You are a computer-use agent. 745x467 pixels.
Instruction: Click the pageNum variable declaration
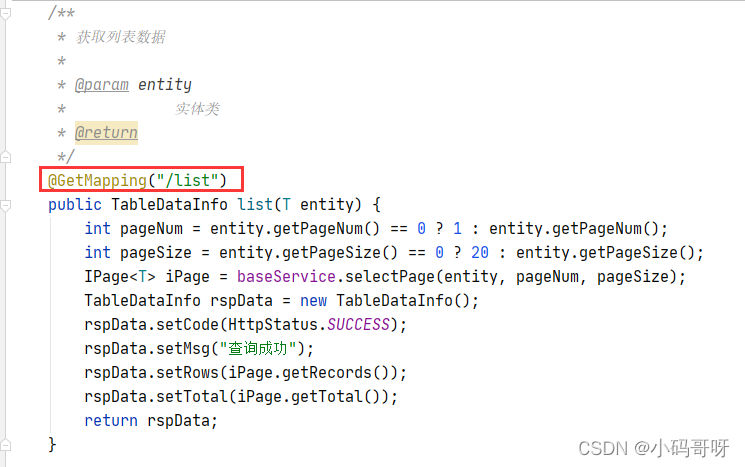point(151,229)
